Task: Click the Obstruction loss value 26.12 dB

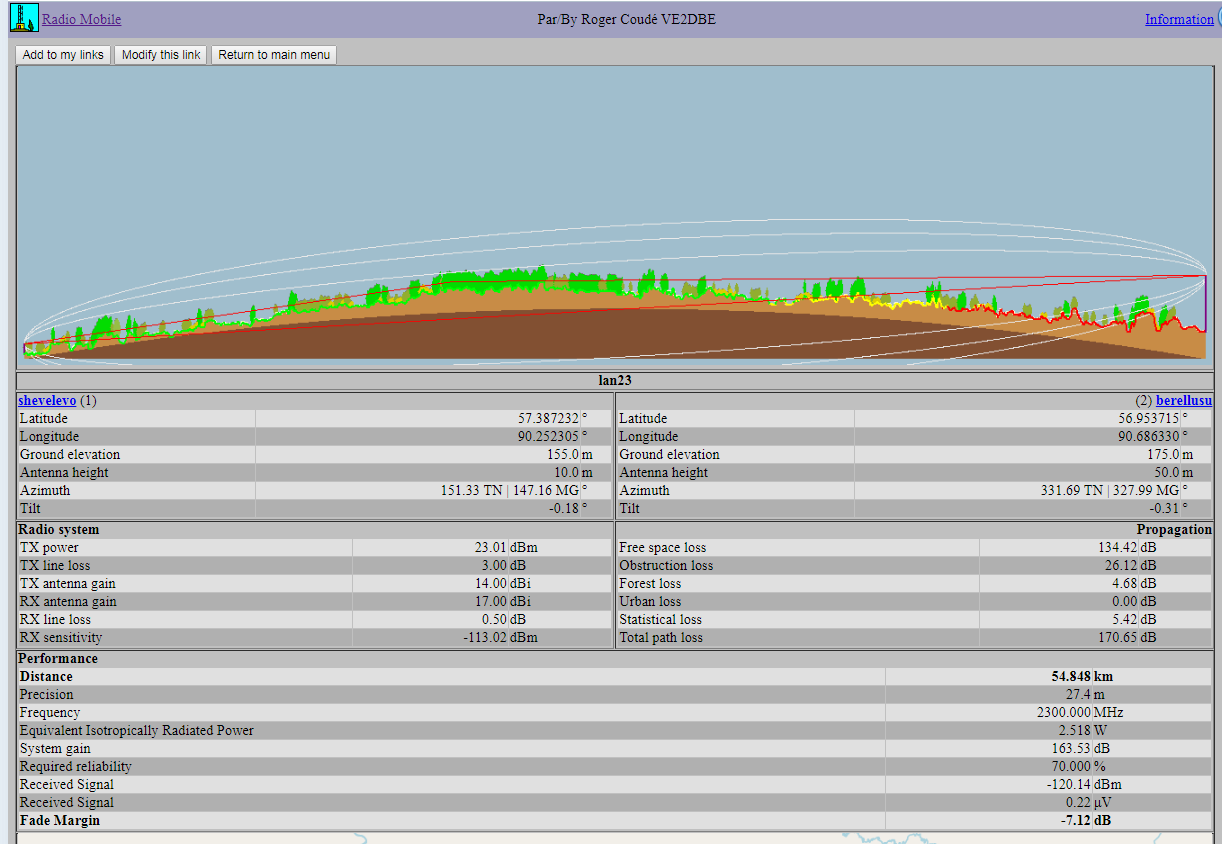Action: [1118, 565]
